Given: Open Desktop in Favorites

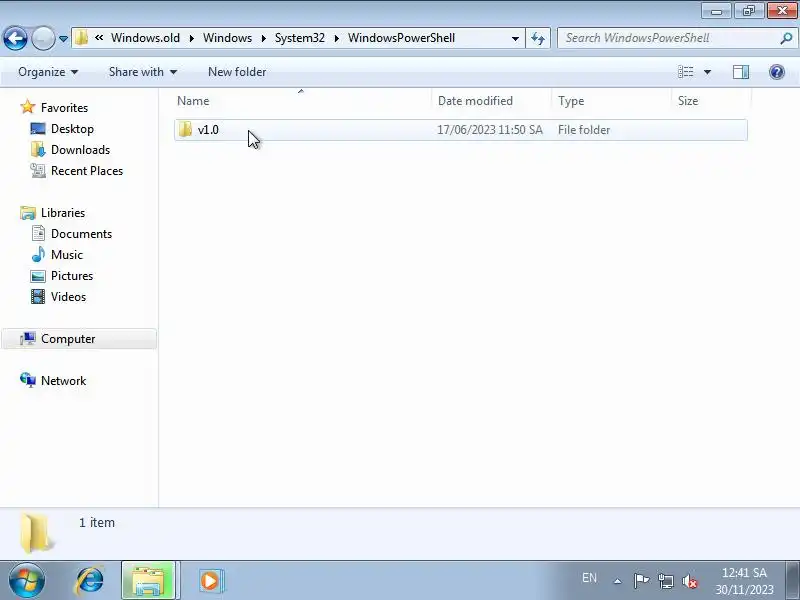Looking at the screenshot, I should click(x=72, y=129).
